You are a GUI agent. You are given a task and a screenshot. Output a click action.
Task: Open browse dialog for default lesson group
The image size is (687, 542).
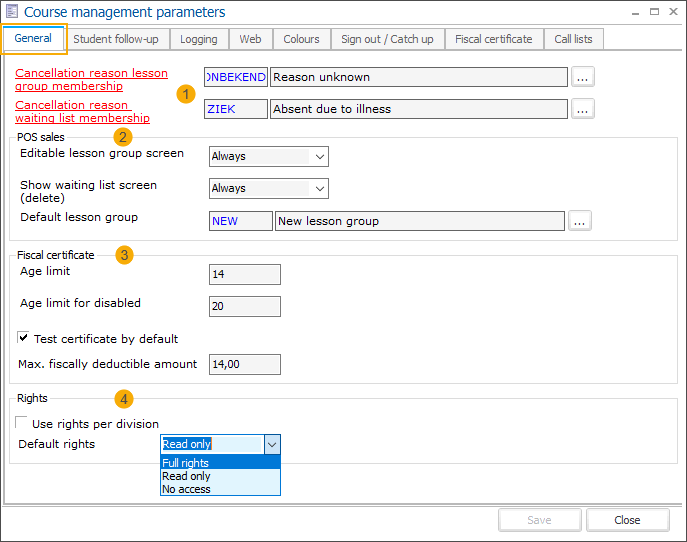[x=580, y=221]
